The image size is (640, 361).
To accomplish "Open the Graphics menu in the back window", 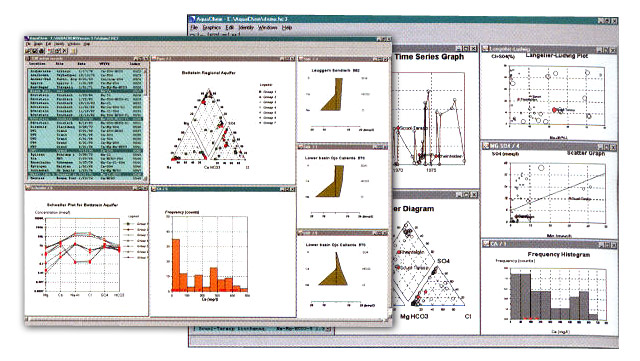I will pos(212,27).
